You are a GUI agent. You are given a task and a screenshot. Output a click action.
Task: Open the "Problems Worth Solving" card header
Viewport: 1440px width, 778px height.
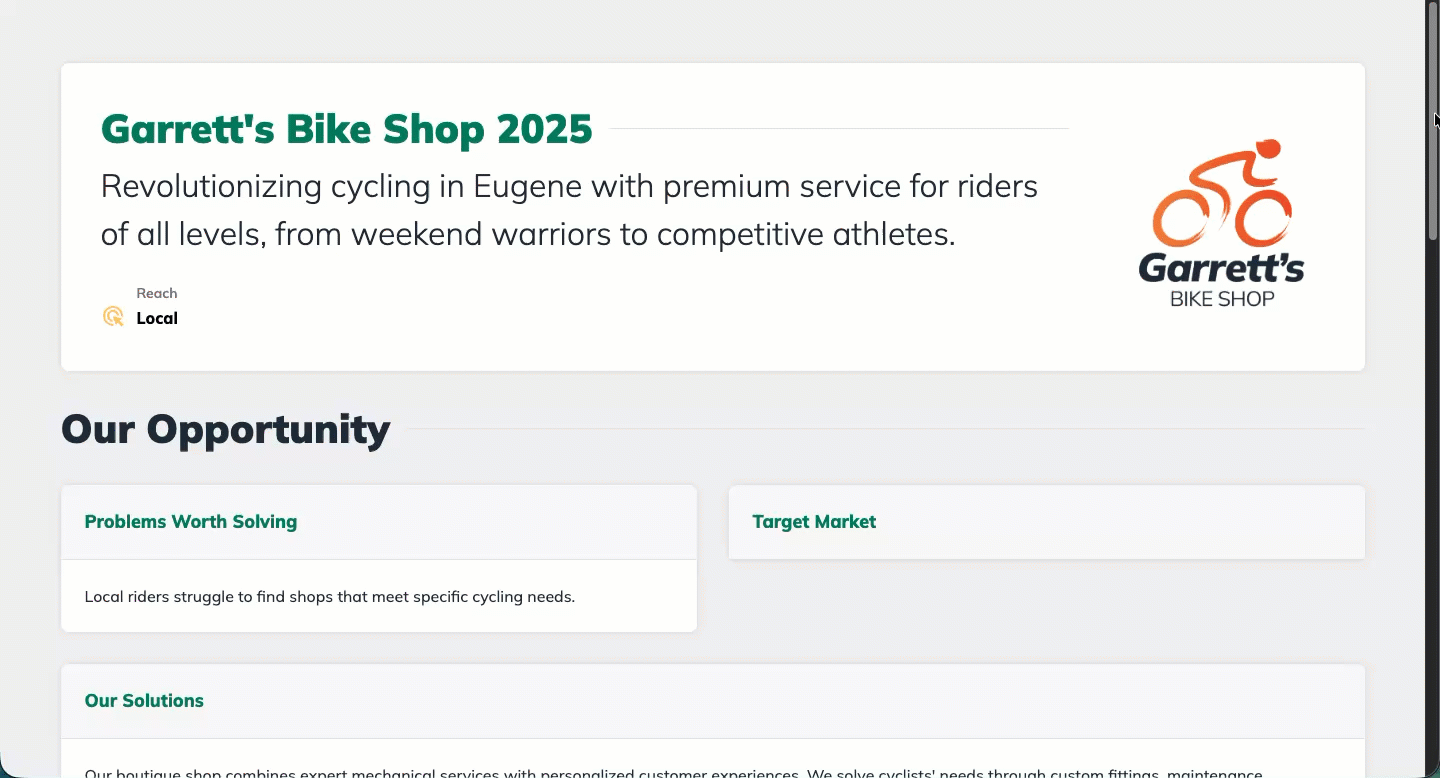[x=191, y=522]
